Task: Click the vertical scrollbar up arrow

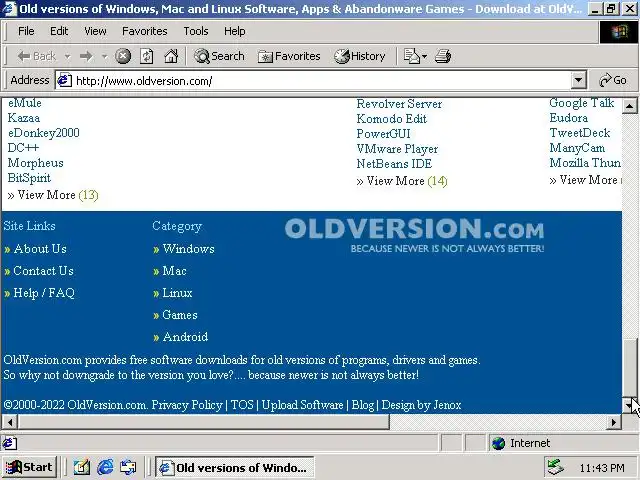Action: coord(629,106)
